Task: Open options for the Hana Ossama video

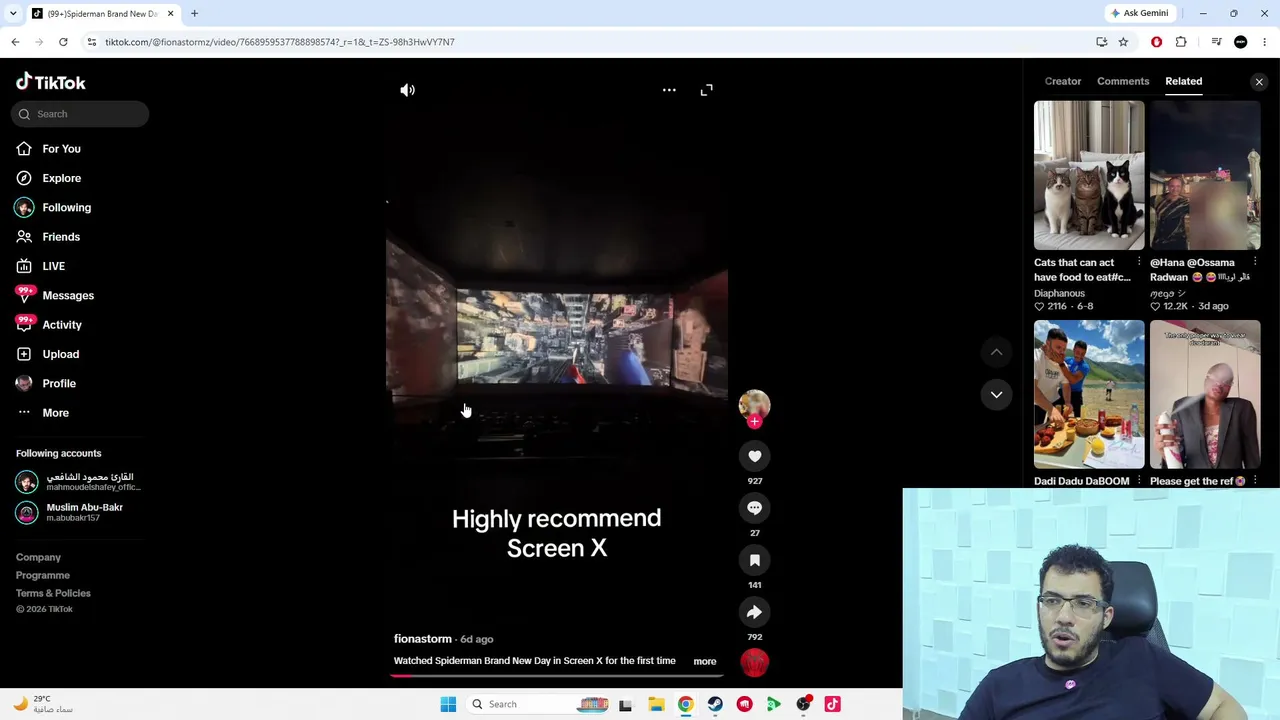Action: 1255,263
